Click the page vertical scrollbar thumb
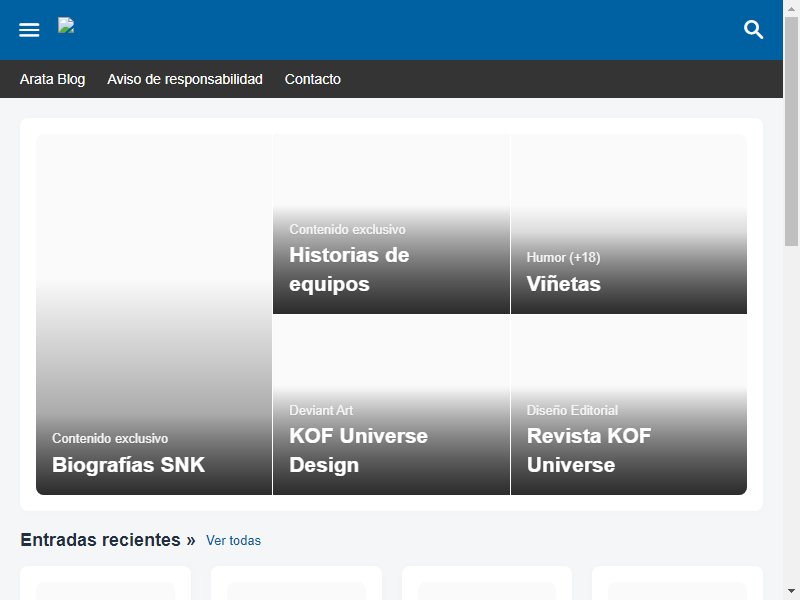This screenshot has height=600, width=800. pos(791,132)
